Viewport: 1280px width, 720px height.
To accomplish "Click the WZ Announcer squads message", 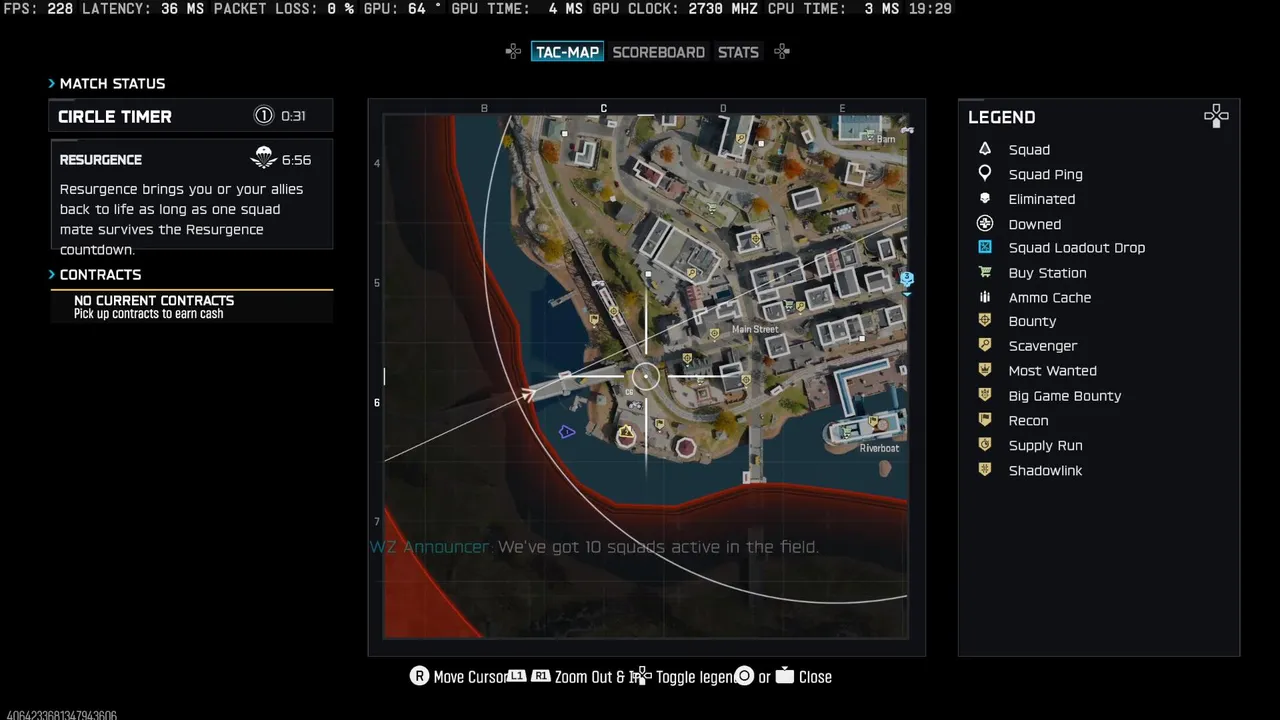I will [594, 547].
